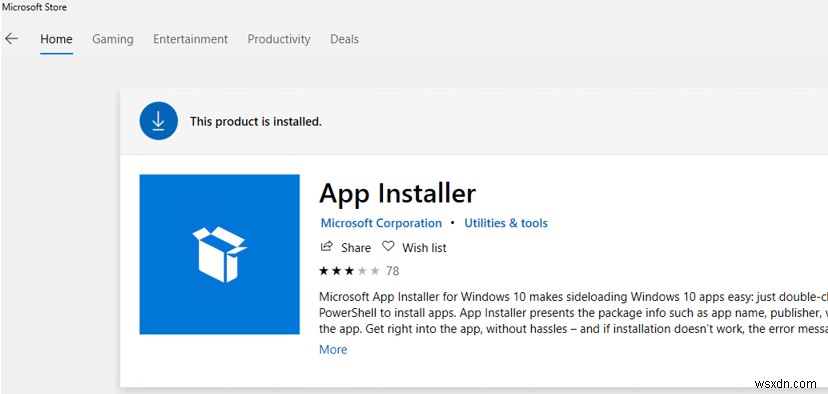Click the star rating
Screen dimensions: 828x394
click(x=350, y=271)
